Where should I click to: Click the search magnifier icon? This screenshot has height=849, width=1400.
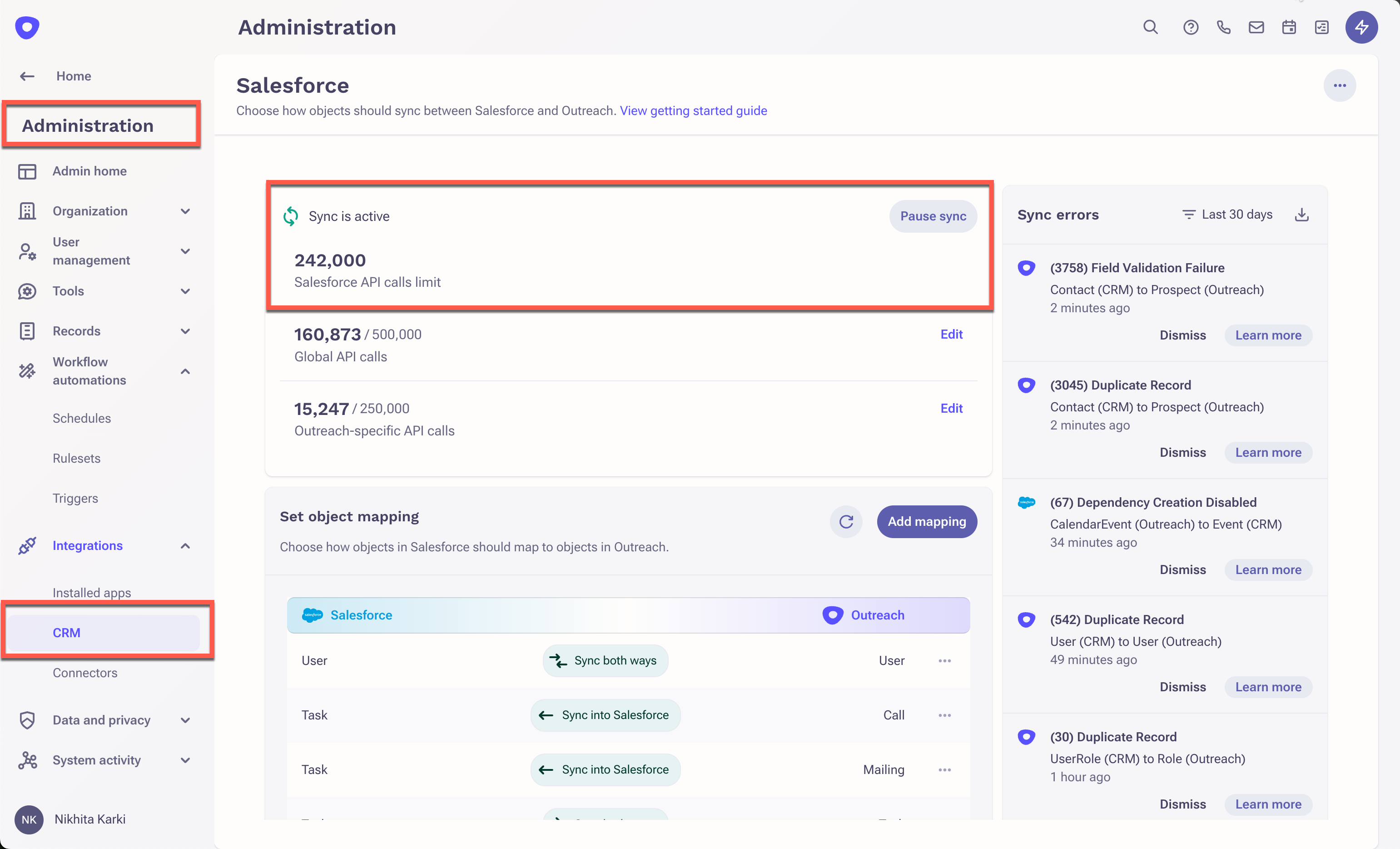(1150, 27)
